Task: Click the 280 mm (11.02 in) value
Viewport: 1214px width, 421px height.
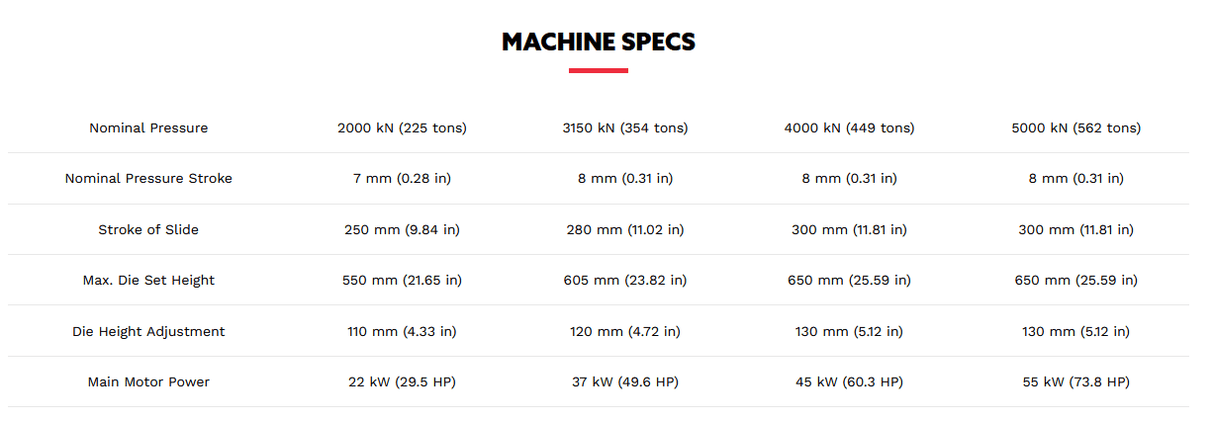Action: click(x=625, y=230)
